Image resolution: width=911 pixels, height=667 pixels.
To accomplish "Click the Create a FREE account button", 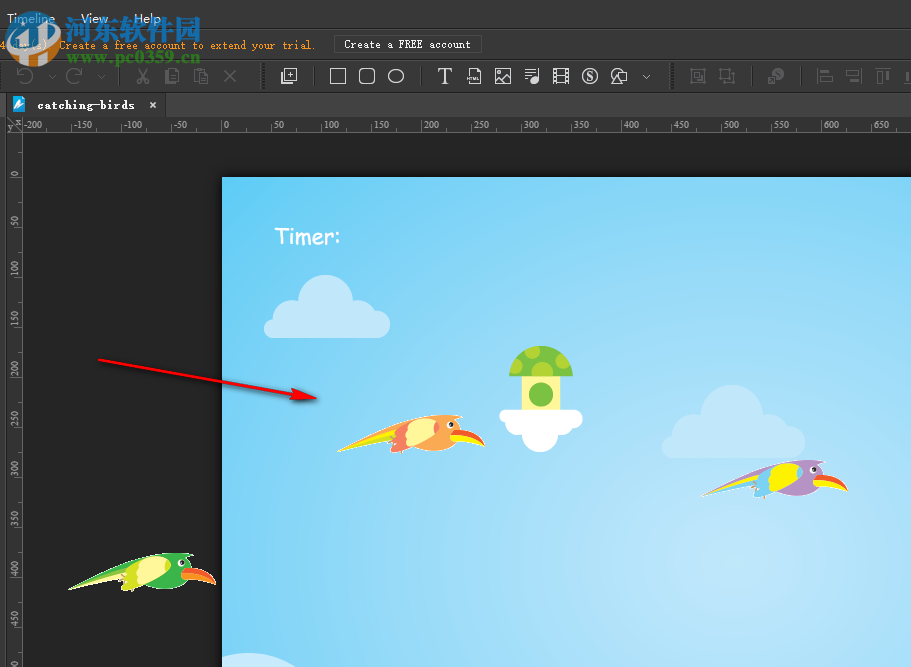I will coord(407,43).
